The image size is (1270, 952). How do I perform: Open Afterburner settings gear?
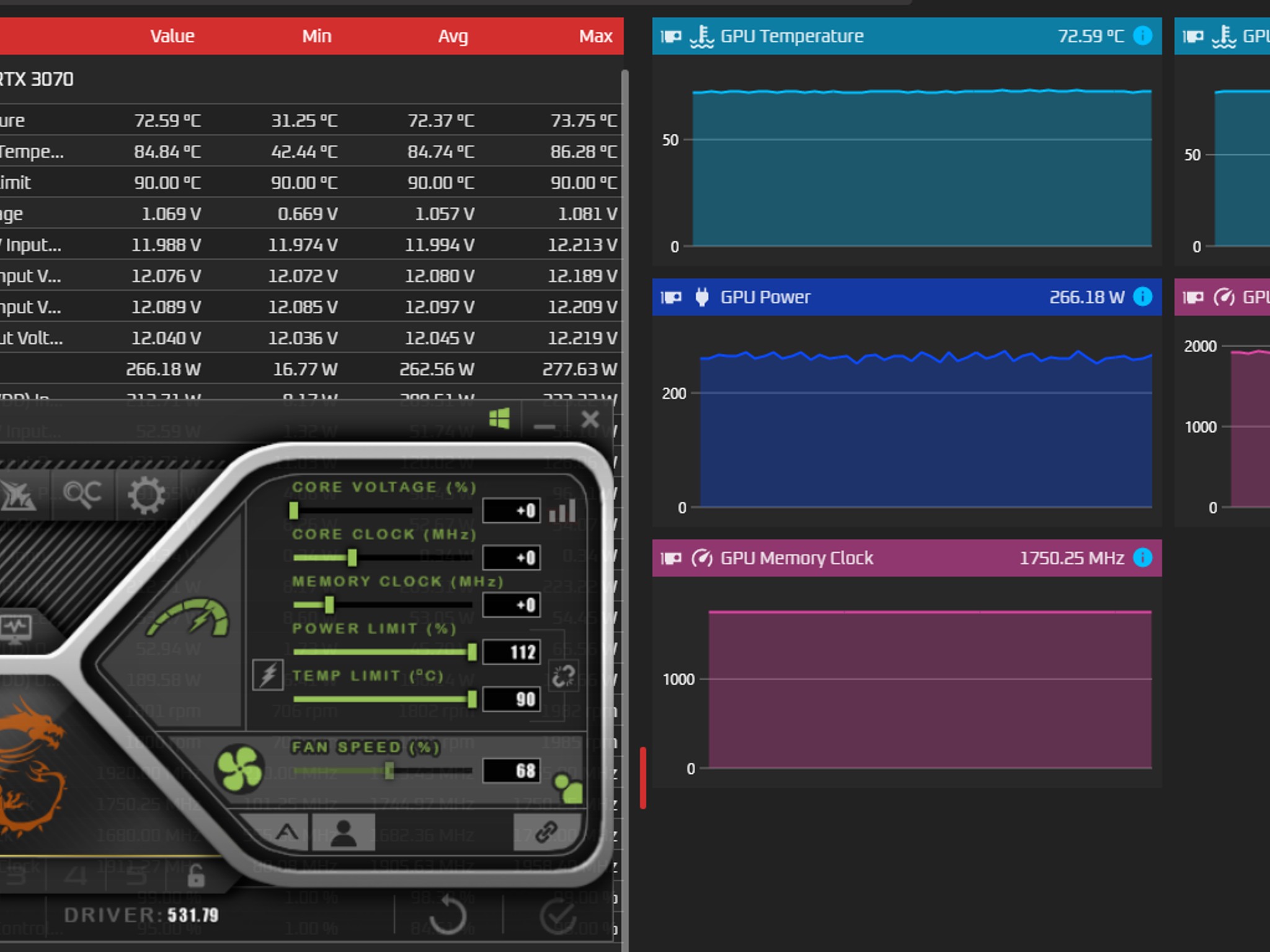(x=146, y=495)
